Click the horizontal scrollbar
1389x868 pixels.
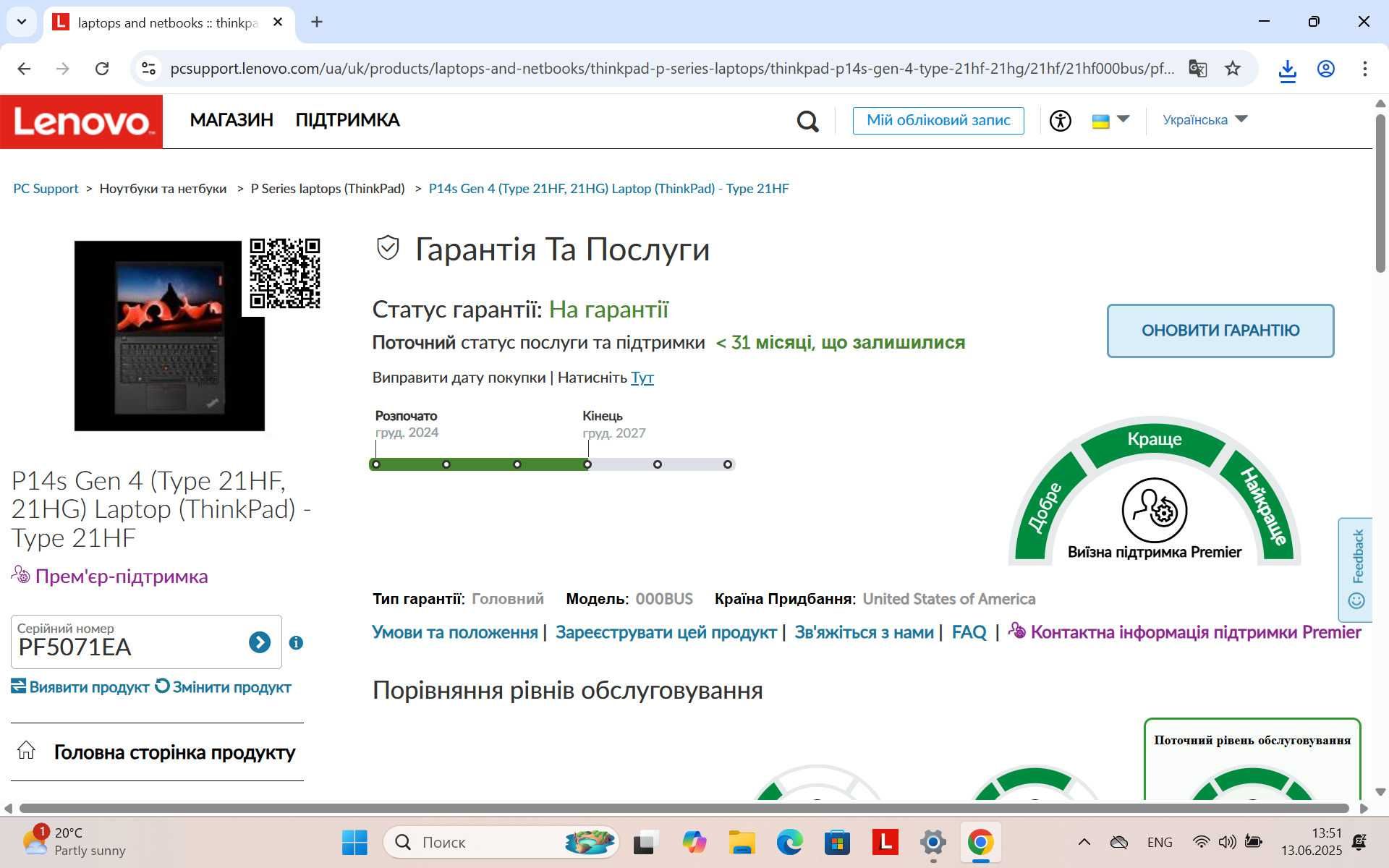pos(684,808)
